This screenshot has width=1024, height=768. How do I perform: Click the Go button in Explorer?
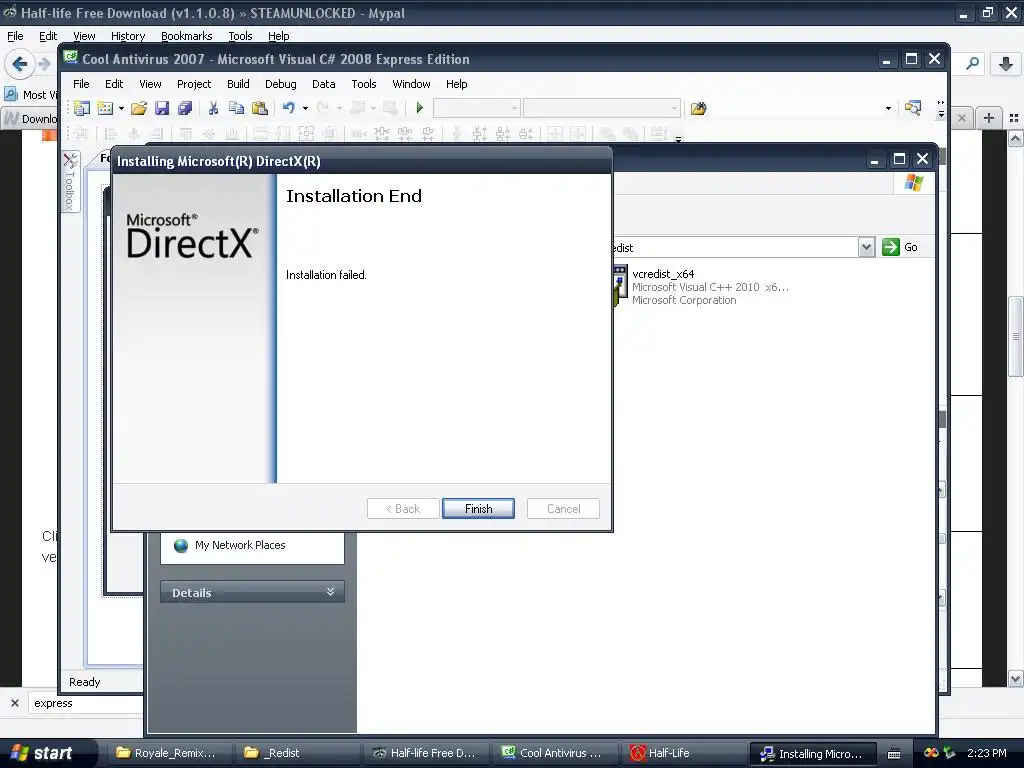(x=901, y=248)
